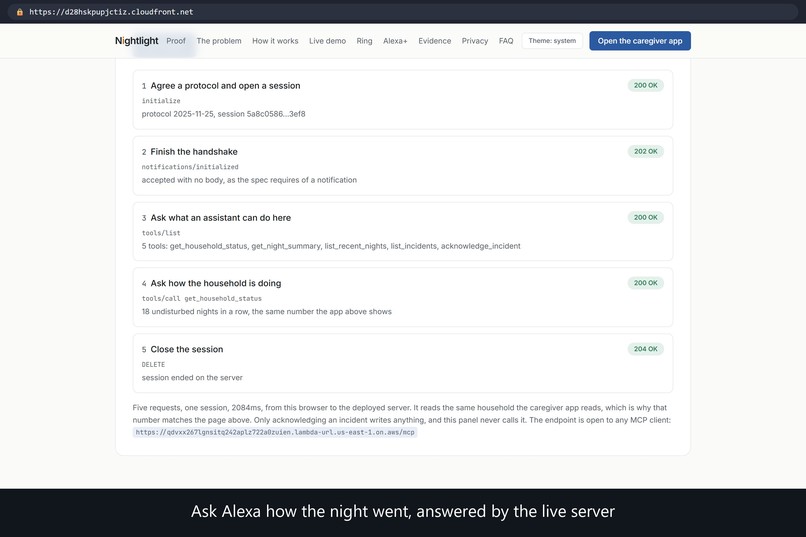Open the Alexa+ nav link
Viewport: 806px width, 537px height.
pos(395,41)
